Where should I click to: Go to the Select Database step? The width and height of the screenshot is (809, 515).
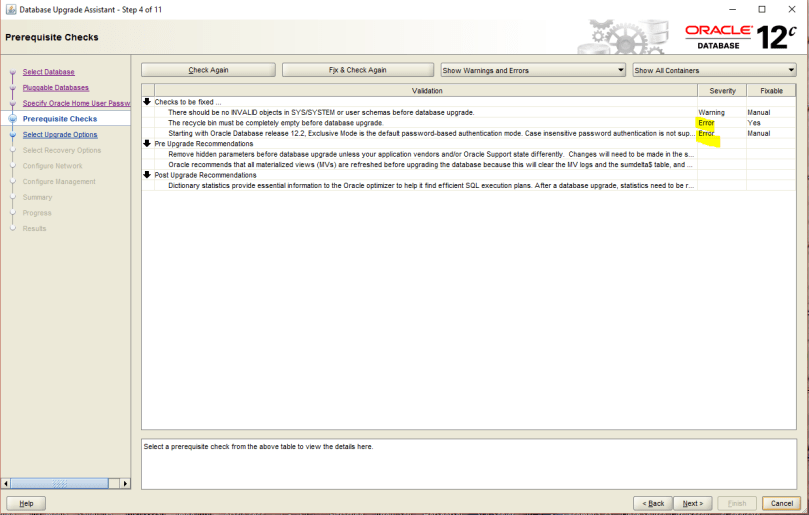pyautogui.click(x=48, y=72)
